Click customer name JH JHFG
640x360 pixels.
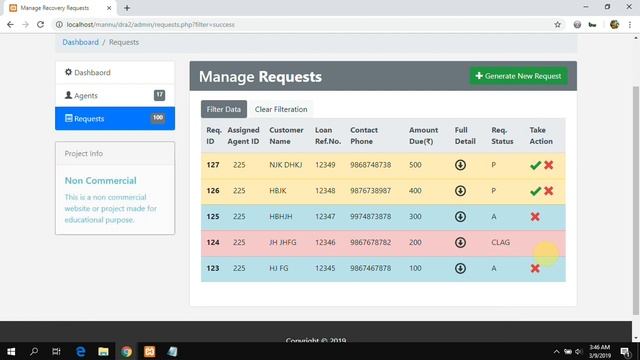point(282,242)
